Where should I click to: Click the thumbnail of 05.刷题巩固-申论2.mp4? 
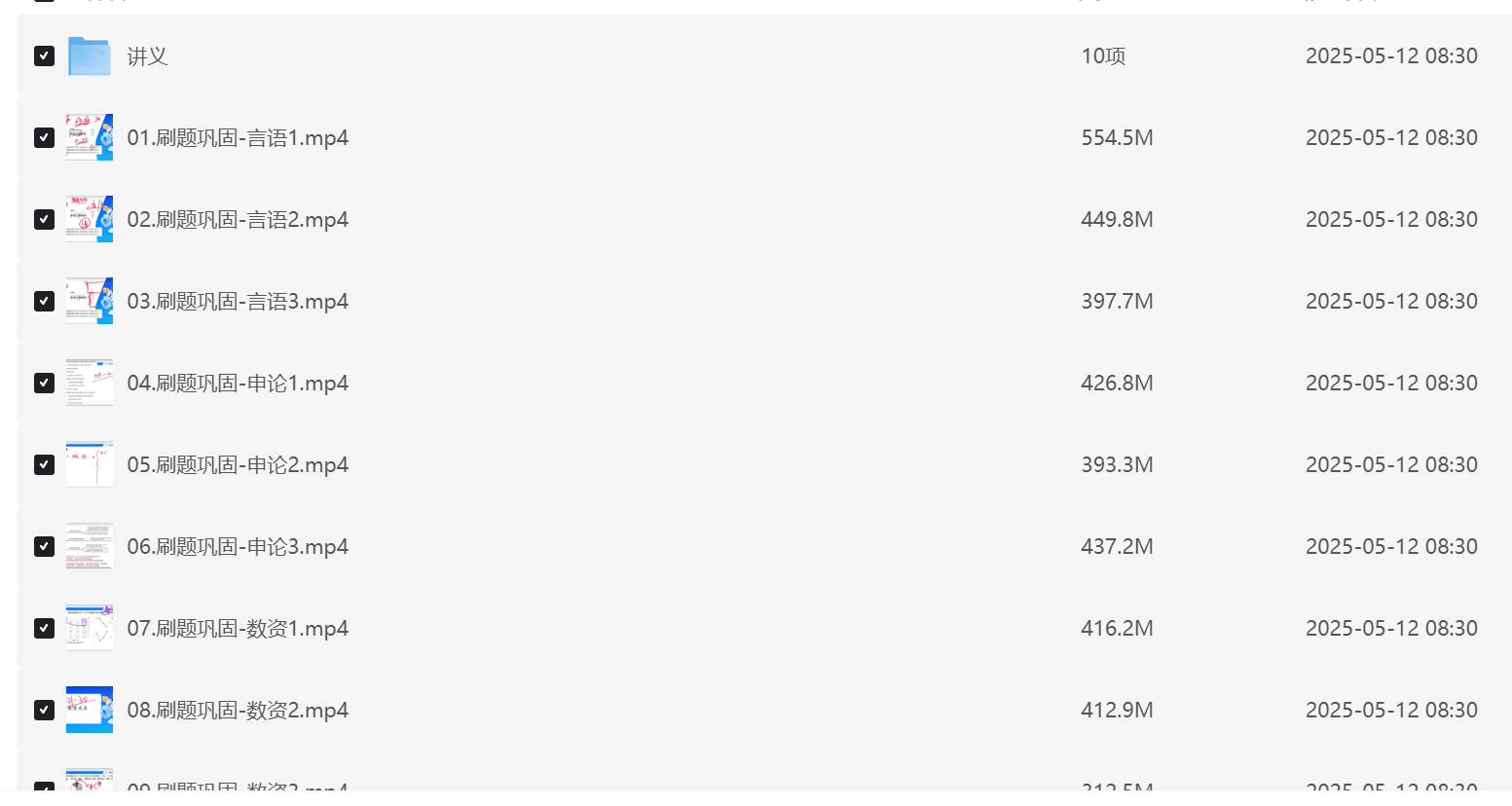click(x=90, y=464)
